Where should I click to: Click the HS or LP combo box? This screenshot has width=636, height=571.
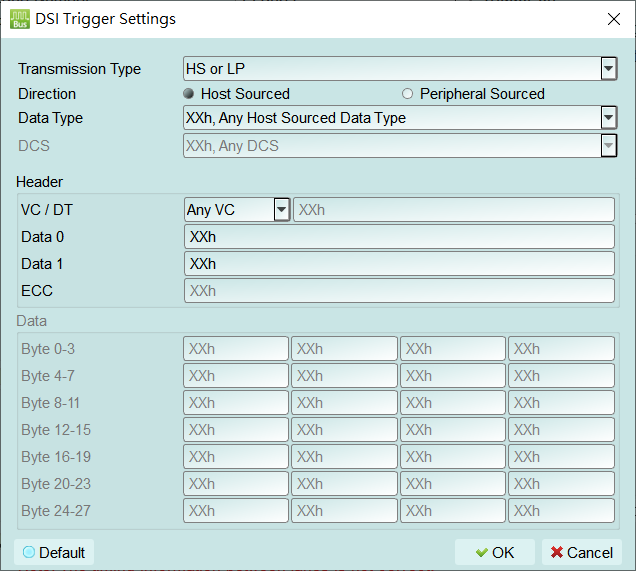400,69
